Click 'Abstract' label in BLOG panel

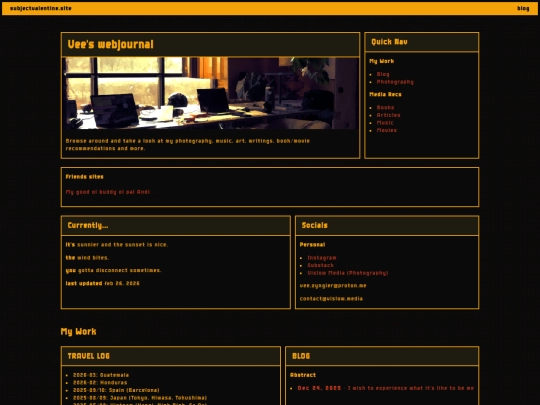303,375
